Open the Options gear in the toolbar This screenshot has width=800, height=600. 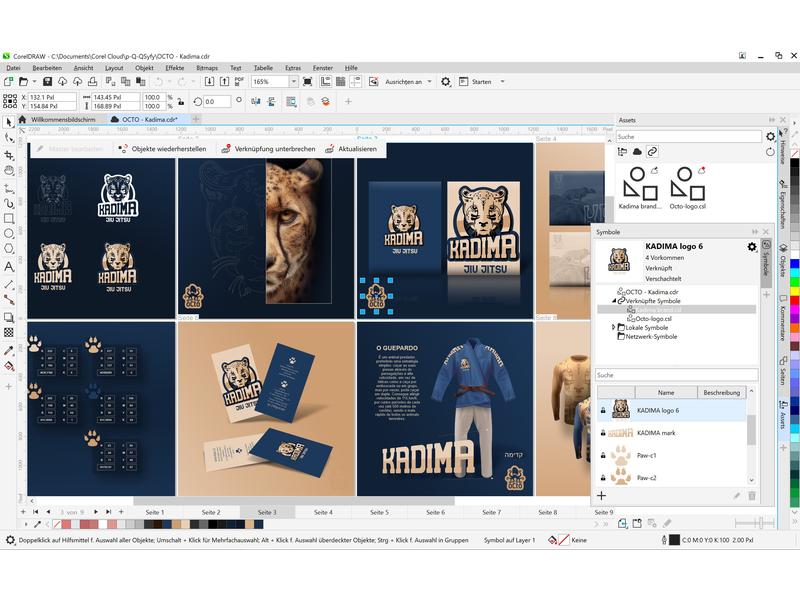tap(446, 82)
